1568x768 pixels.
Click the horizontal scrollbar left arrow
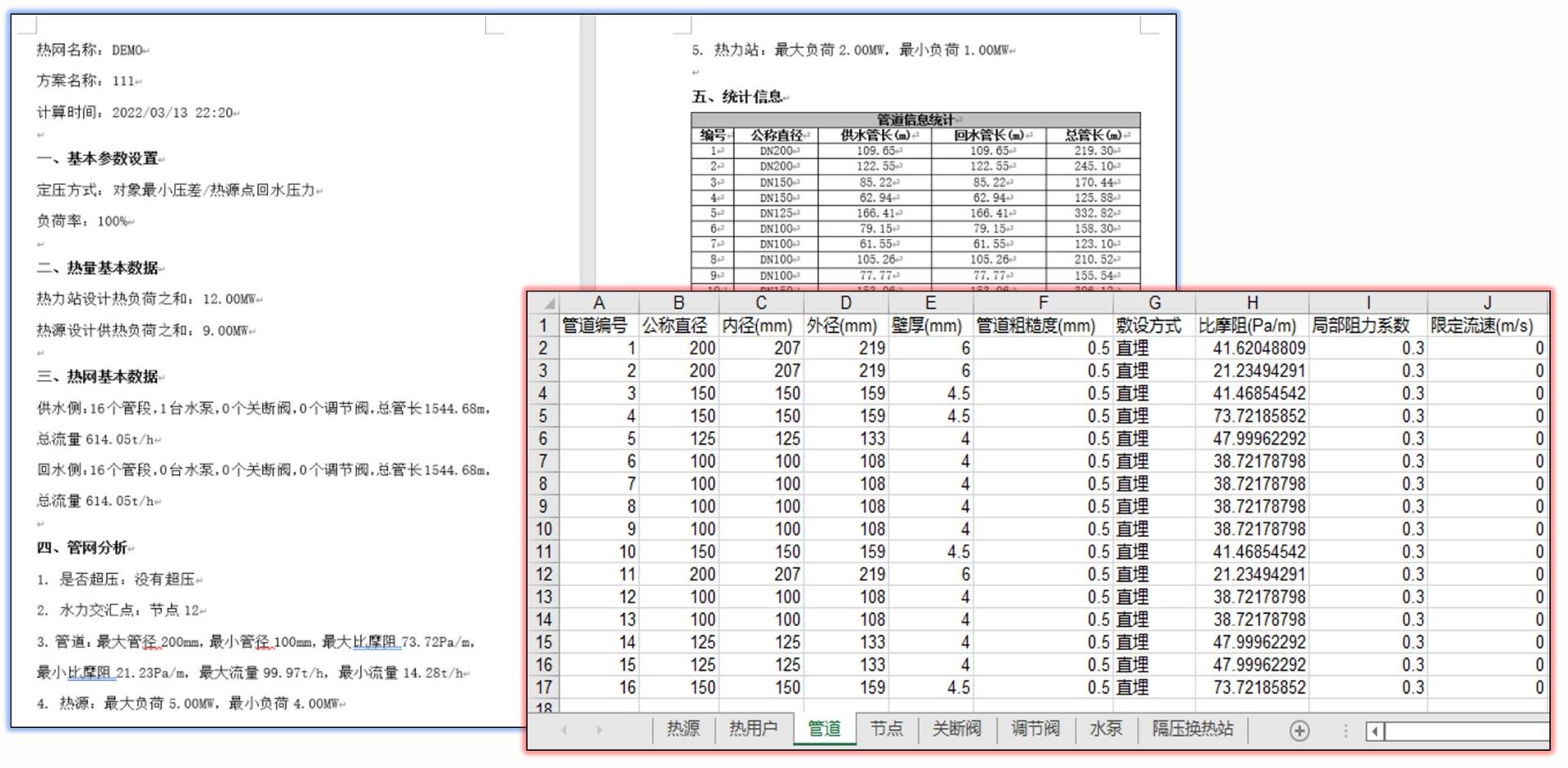tap(1375, 730)
